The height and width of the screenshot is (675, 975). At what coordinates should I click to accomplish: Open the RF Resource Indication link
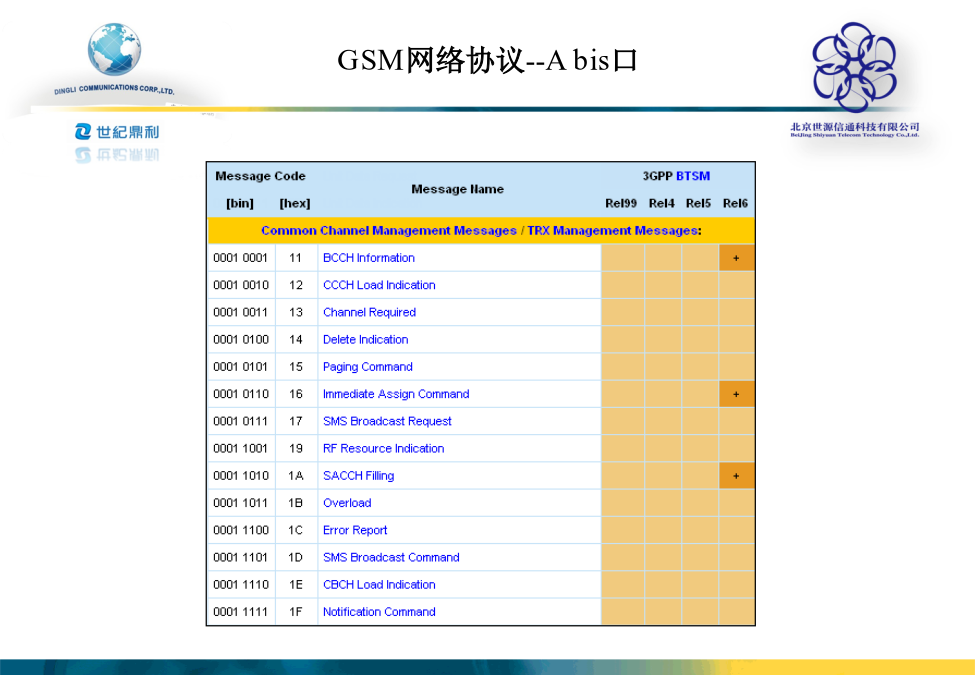(384, 449)
